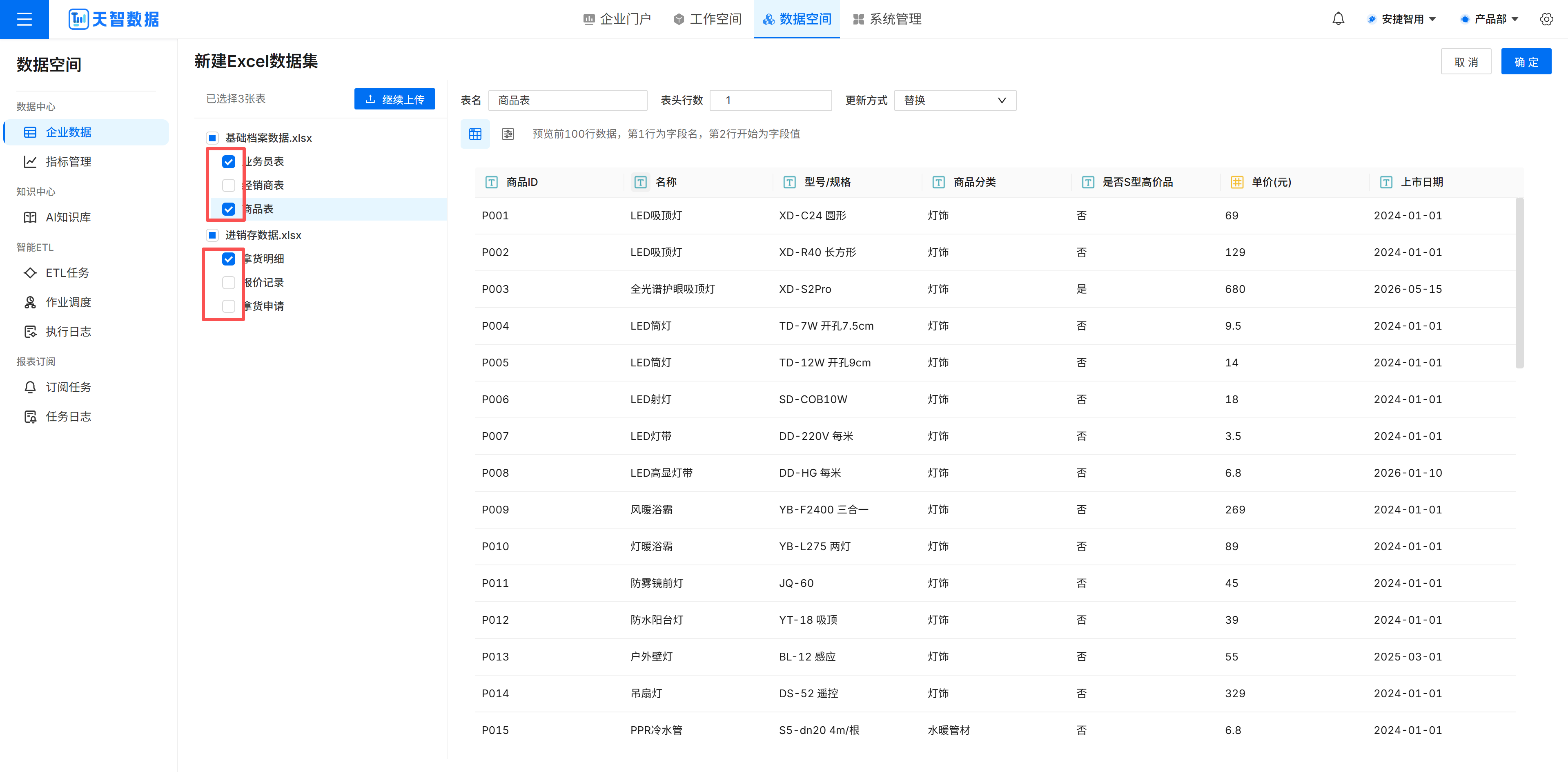
Task: Open the 更新方式 替换 dropdown
Action: (954, 100)
